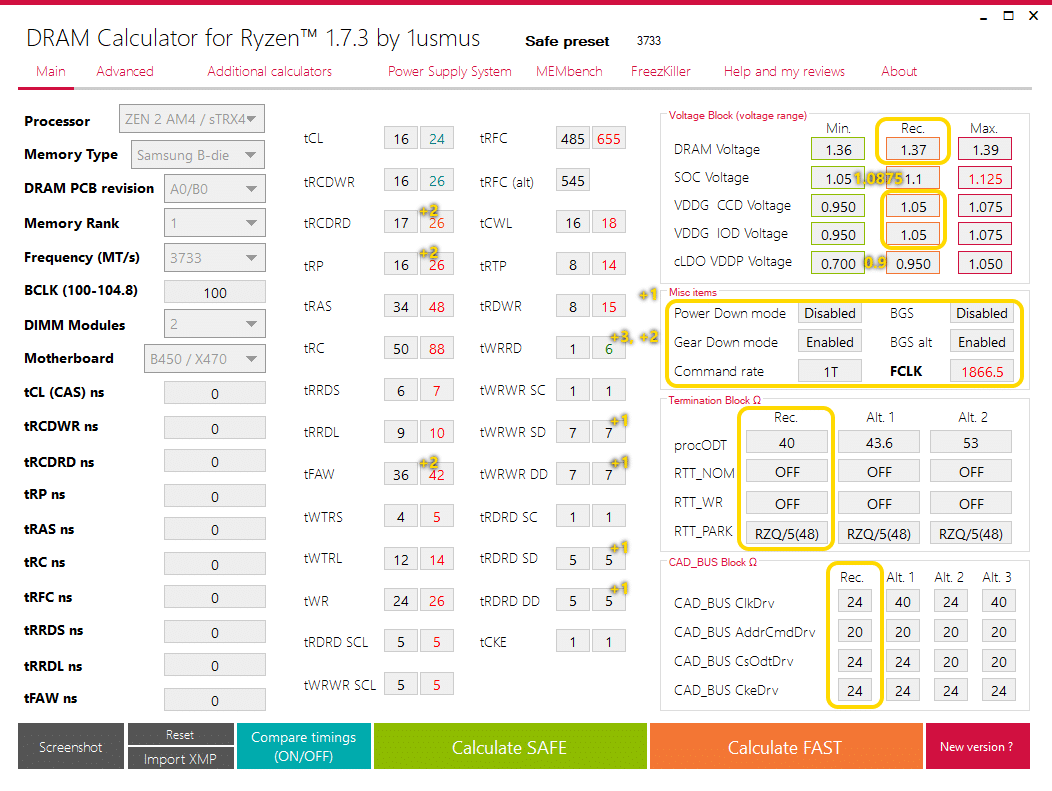Image resolution: width=1052 pixels, height=791 pixels.
Task: Expand the Motherboard dropdown
Action: point(204,359)
